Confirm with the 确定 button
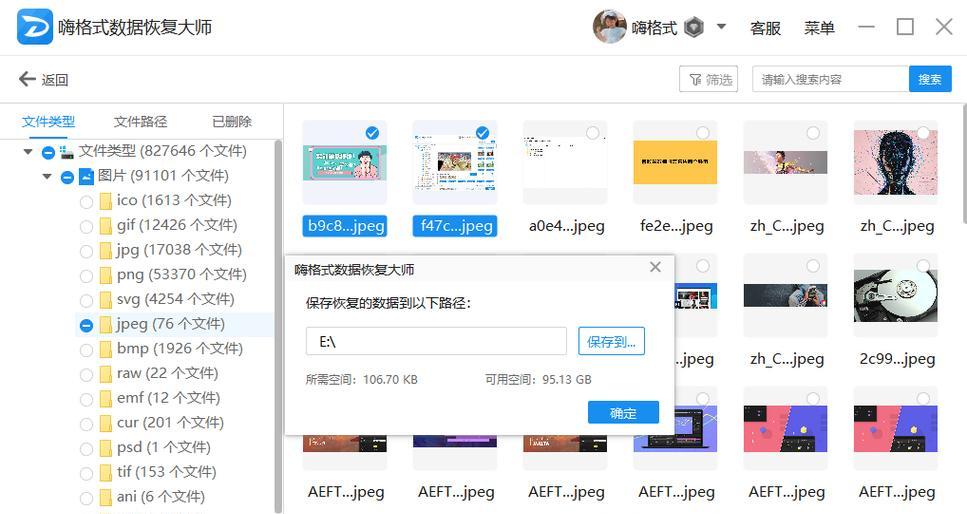Screen dimensions: 967x514 pos(623,413)
